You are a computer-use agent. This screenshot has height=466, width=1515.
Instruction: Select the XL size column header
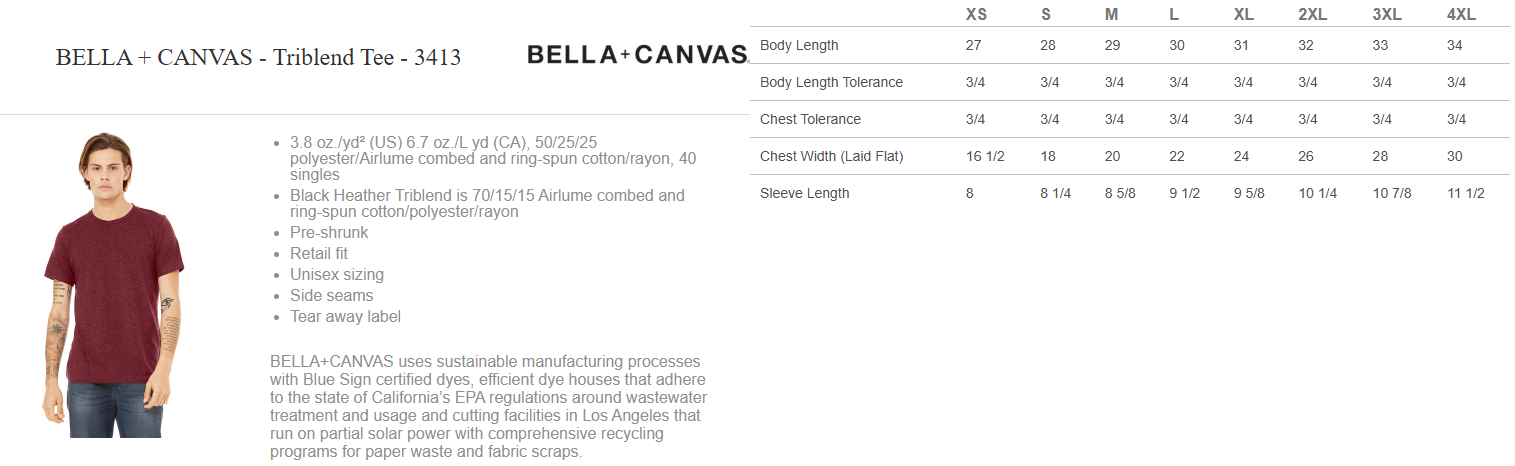[x=1243, y=15]
